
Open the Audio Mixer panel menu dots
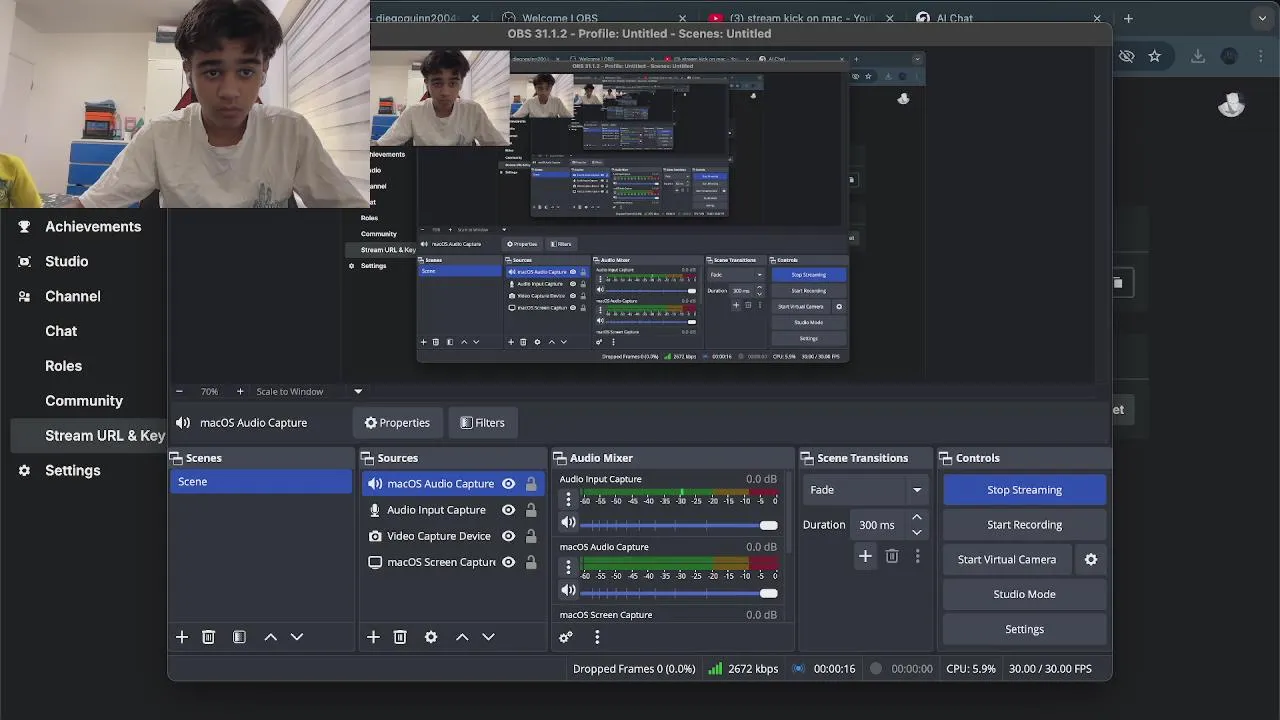coord(597,637)
